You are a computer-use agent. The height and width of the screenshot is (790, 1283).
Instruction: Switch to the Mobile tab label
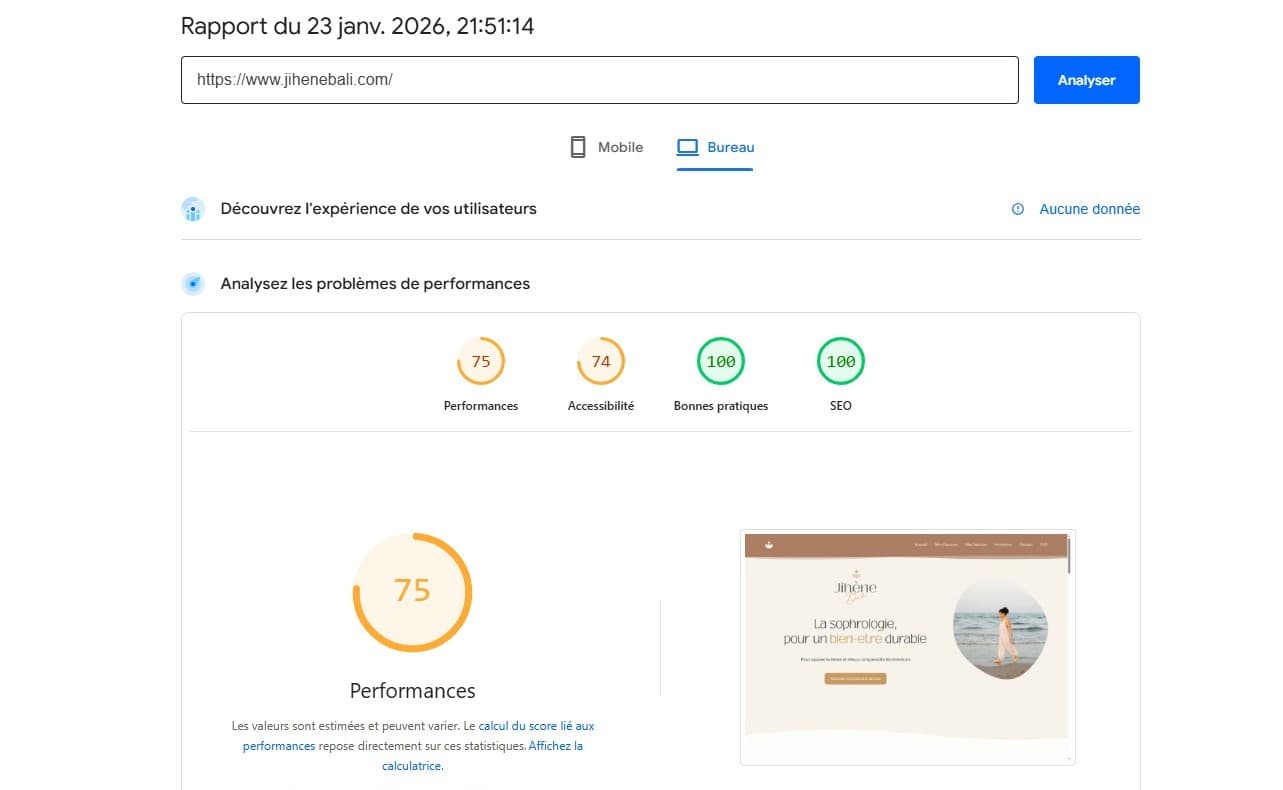[x=620, y=147]
